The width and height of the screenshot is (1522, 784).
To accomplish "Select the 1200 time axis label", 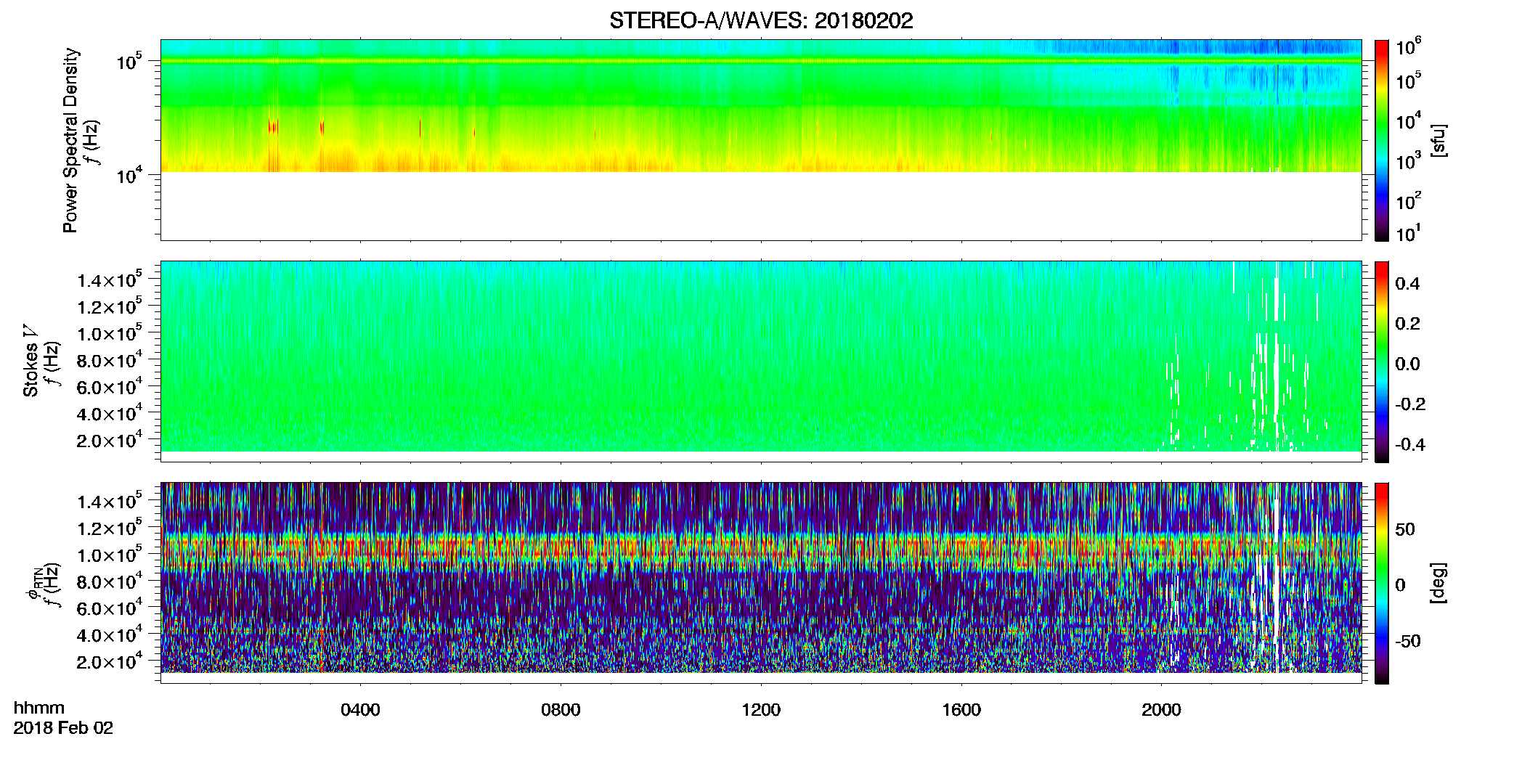I will click(761, 710).
